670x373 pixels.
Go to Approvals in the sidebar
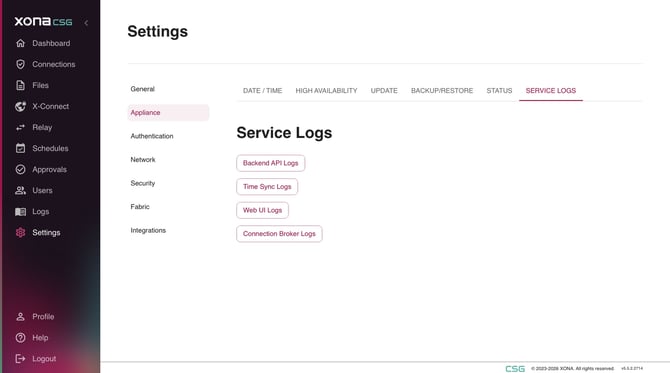pos(50,170)
